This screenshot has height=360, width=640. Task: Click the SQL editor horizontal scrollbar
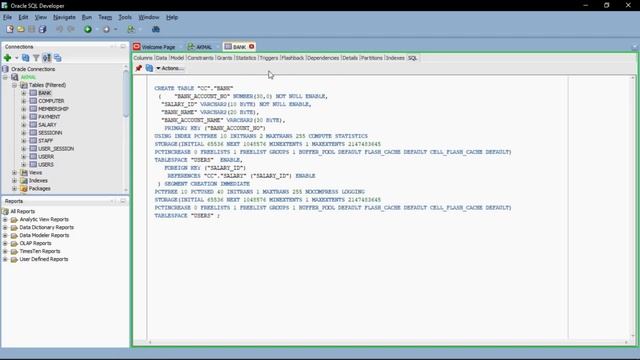point(388,342)
